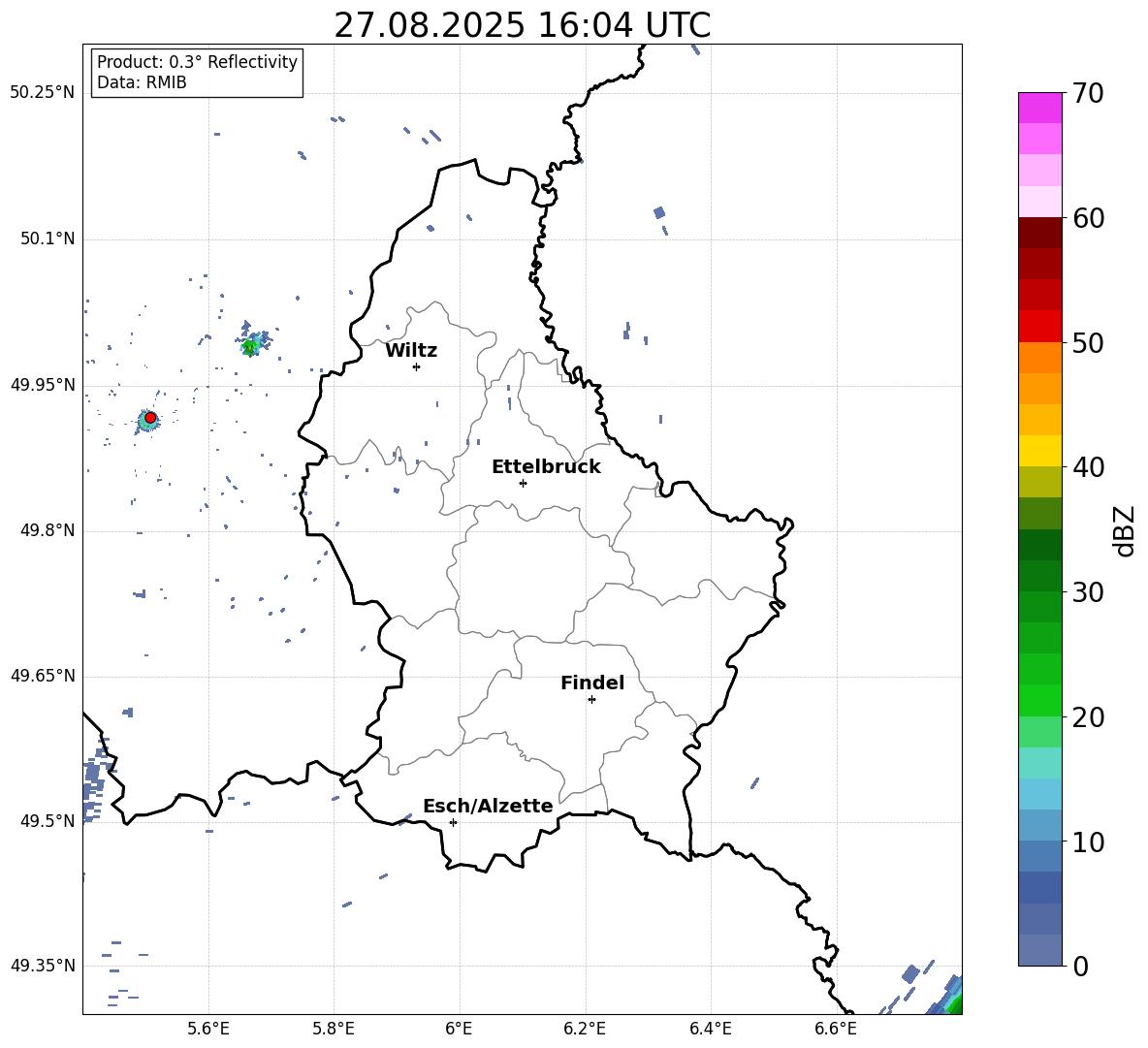This screenshot has width=1148, height=1048.
Task: Pick the magenta swatch at top of colorbar
Action: click(x=1040, y=108)
